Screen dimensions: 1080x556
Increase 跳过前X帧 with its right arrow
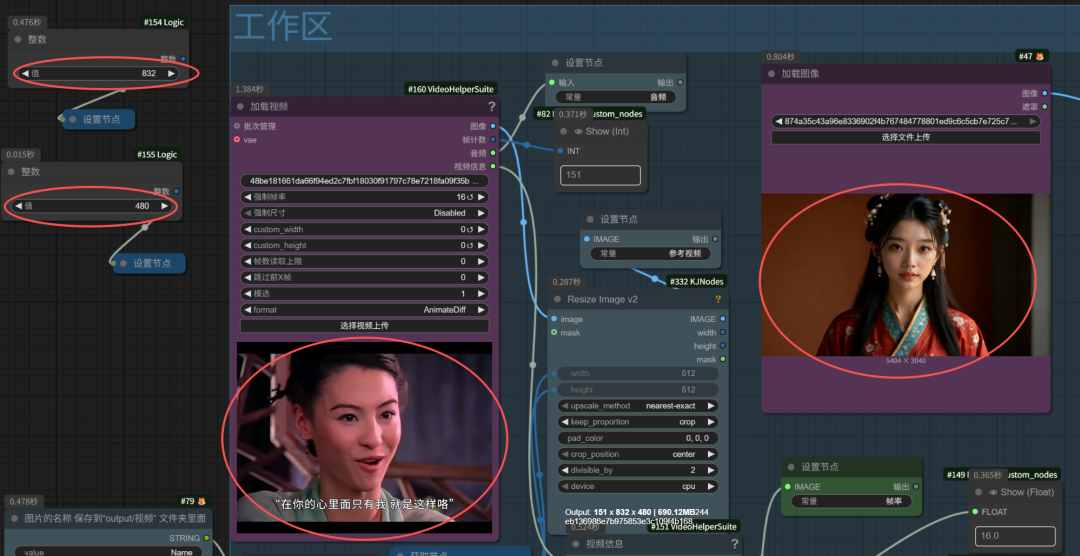pos(481,278)
